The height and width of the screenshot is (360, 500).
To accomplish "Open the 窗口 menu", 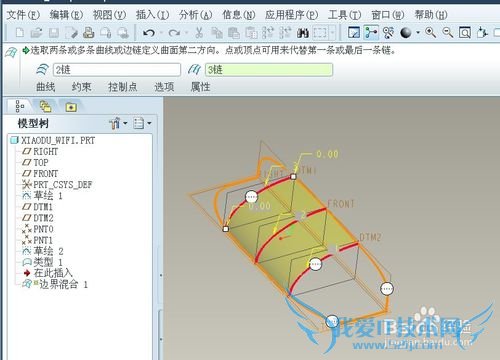I will pos(388,15).
